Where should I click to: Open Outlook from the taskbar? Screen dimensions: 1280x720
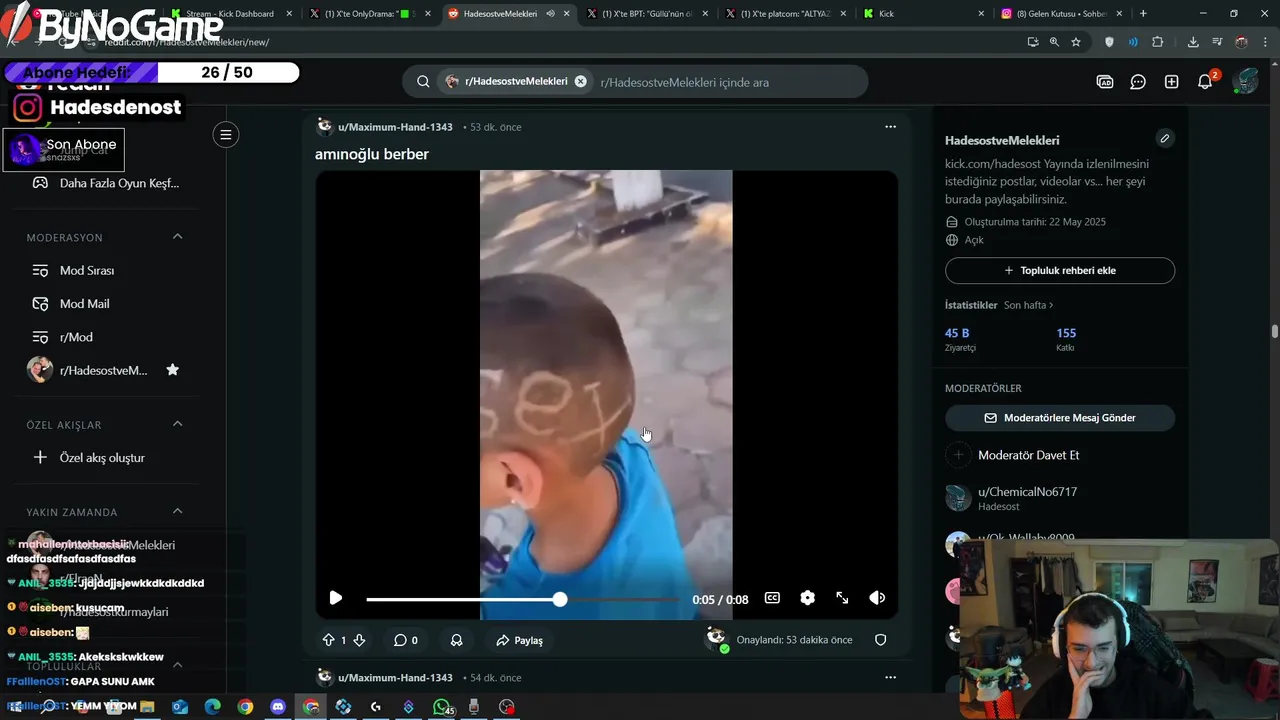[x=180, y=707]
